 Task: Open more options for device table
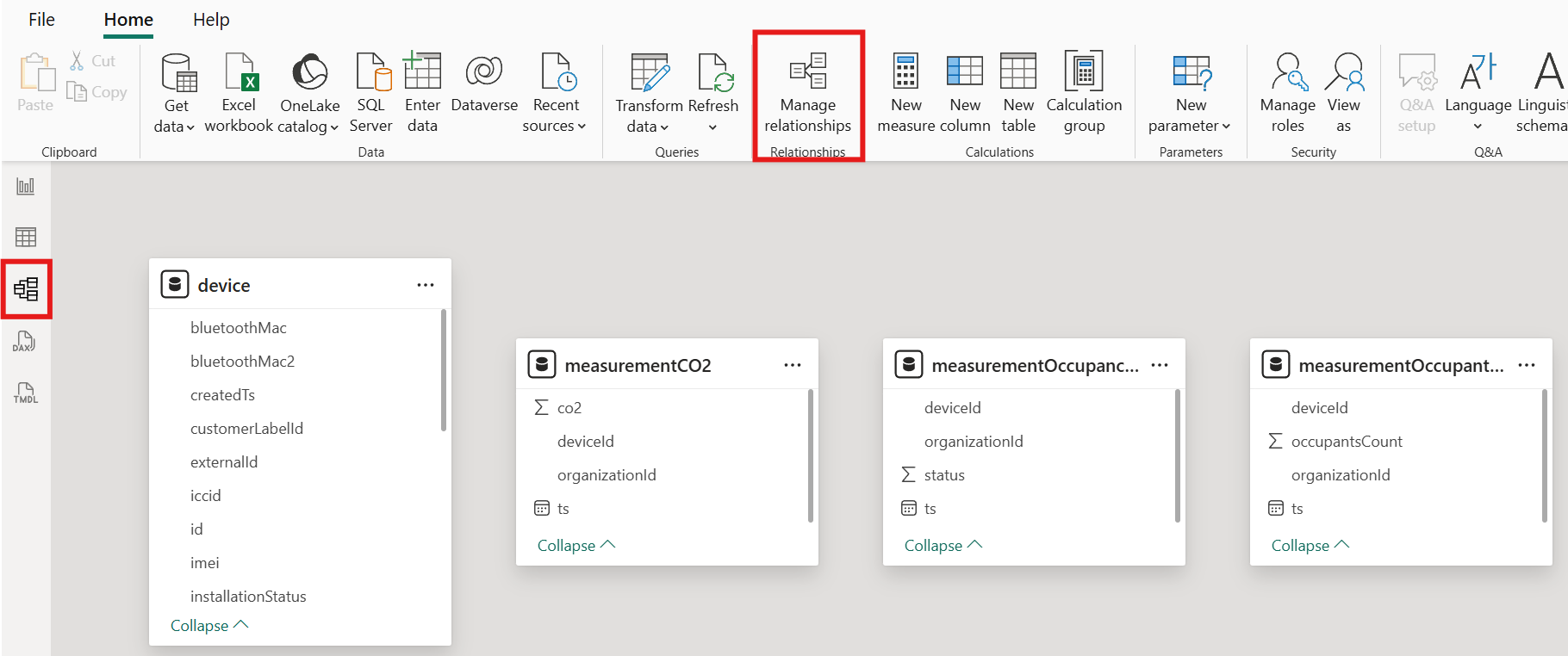click(x=426, y=285)
